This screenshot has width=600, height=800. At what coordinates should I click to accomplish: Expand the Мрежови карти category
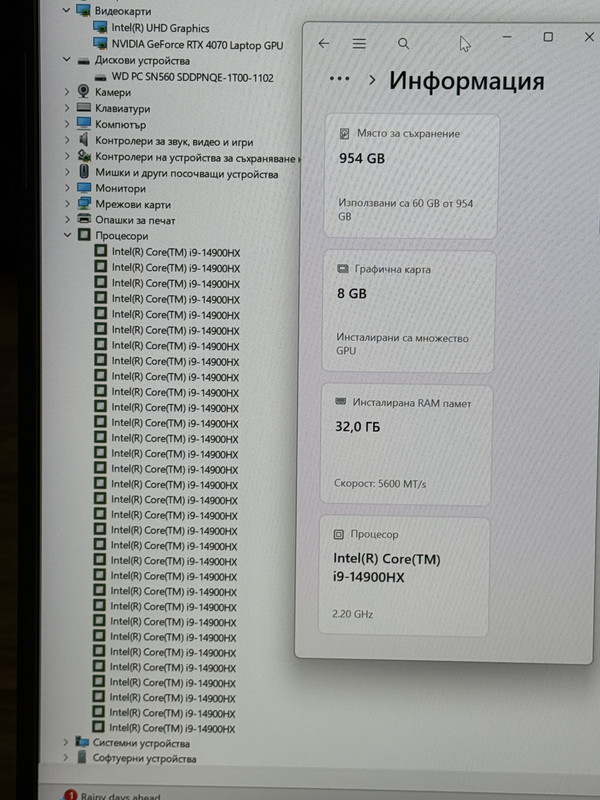point(67,204)
